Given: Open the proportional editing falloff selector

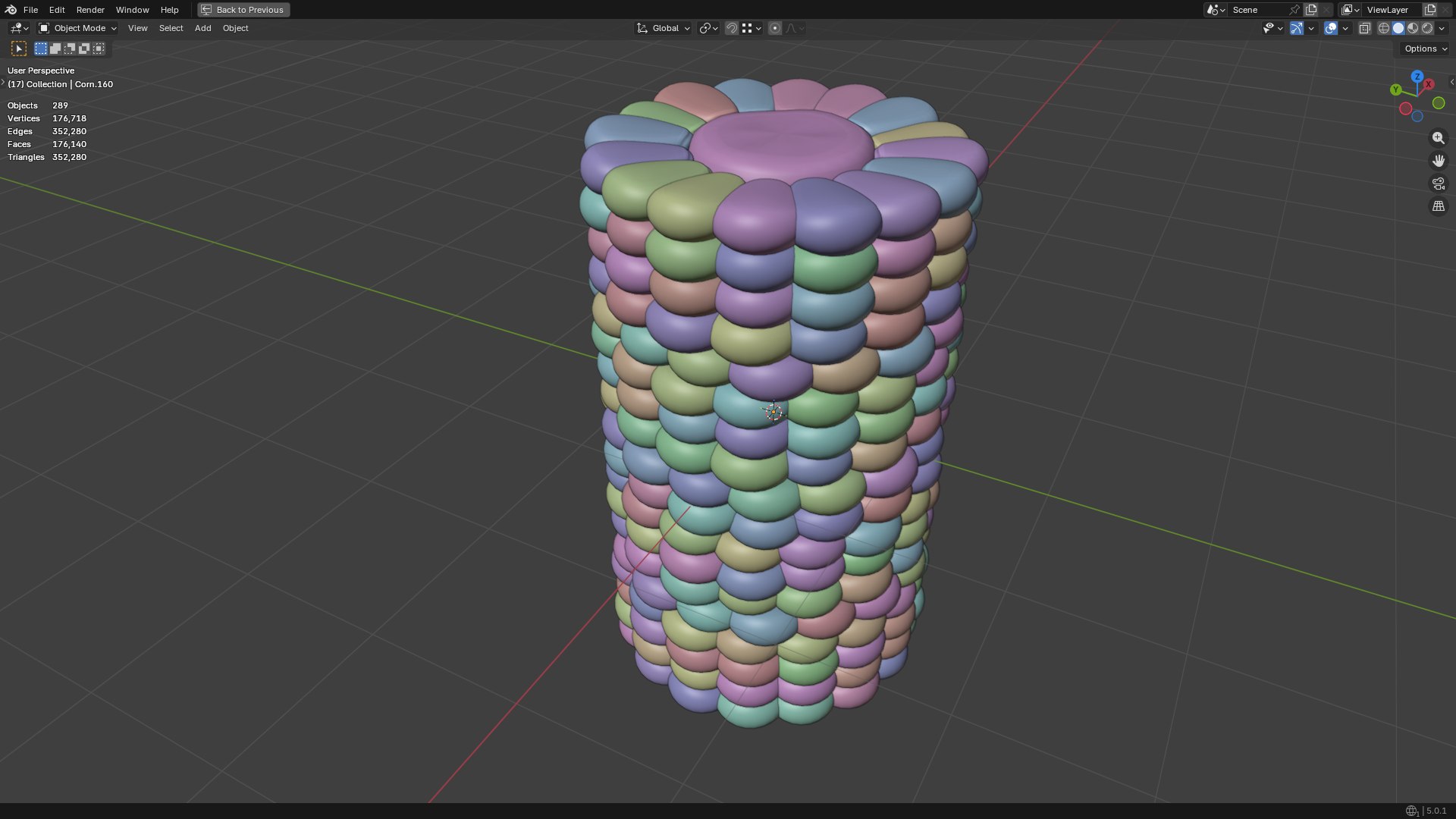Looking at the screenshot, I should (795, 28).
